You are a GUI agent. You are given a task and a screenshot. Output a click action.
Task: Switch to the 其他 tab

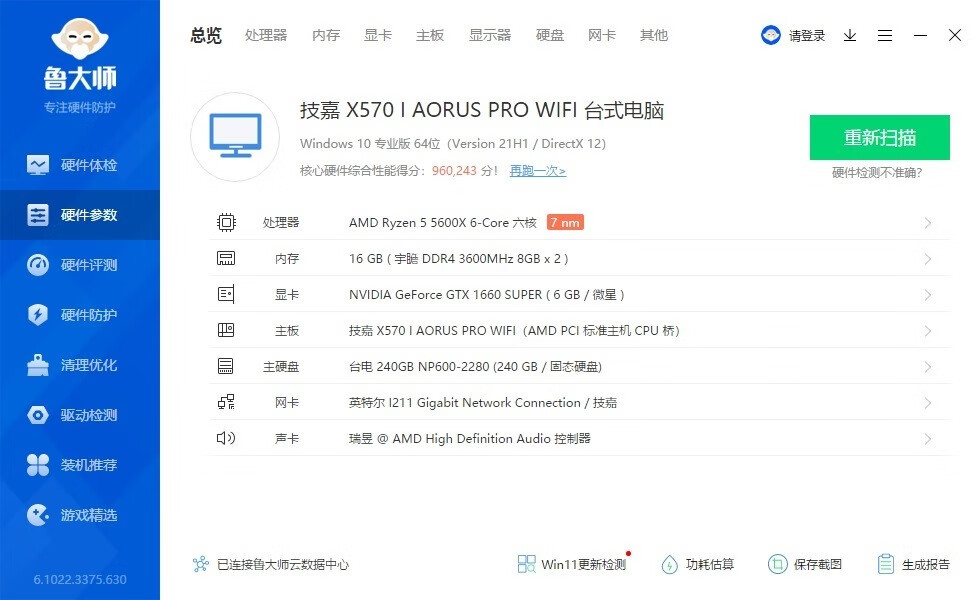coord(654,36)
